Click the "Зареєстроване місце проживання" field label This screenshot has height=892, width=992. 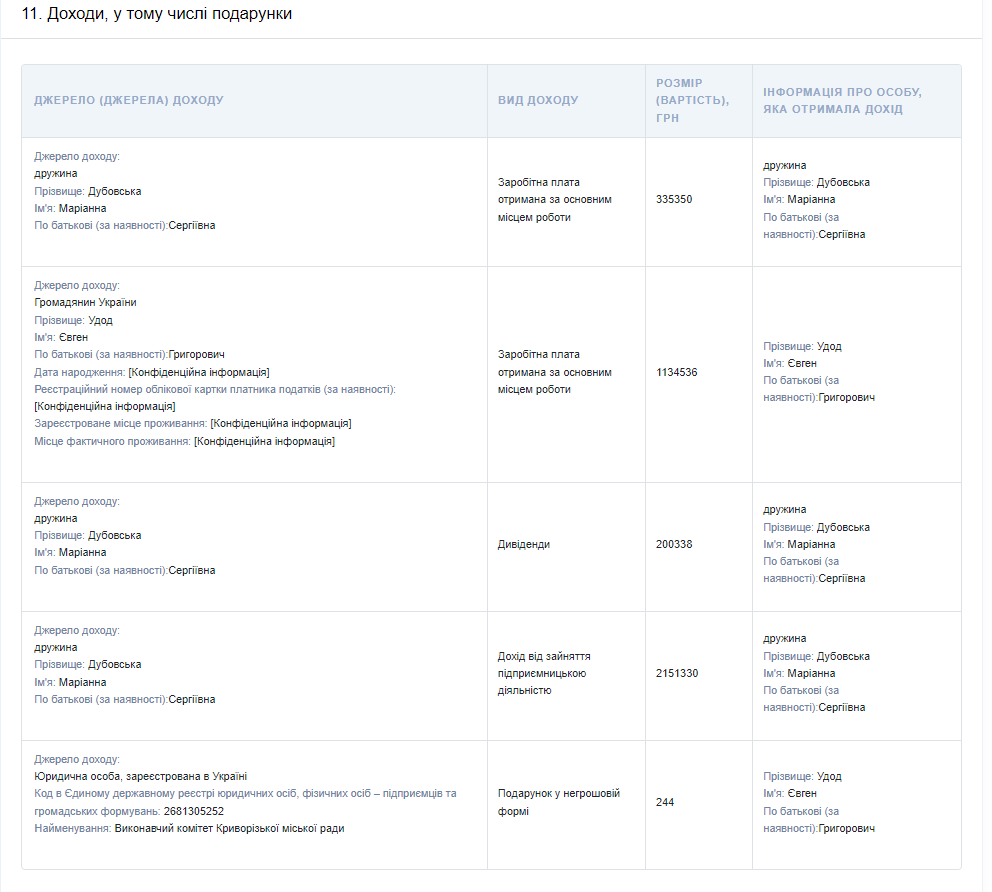(120, 423)
